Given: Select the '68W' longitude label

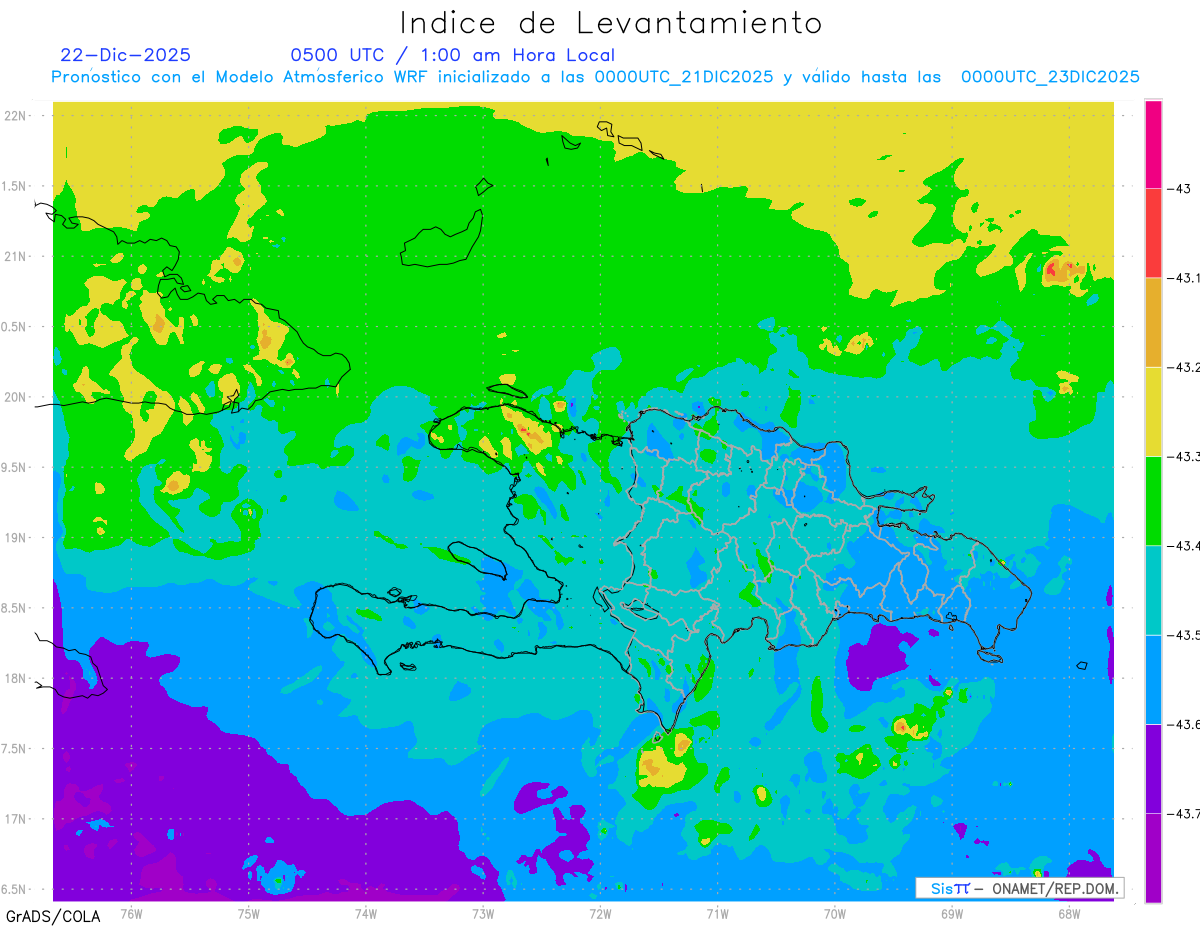Looking at the screenshot, I should tap(1069, 913).
